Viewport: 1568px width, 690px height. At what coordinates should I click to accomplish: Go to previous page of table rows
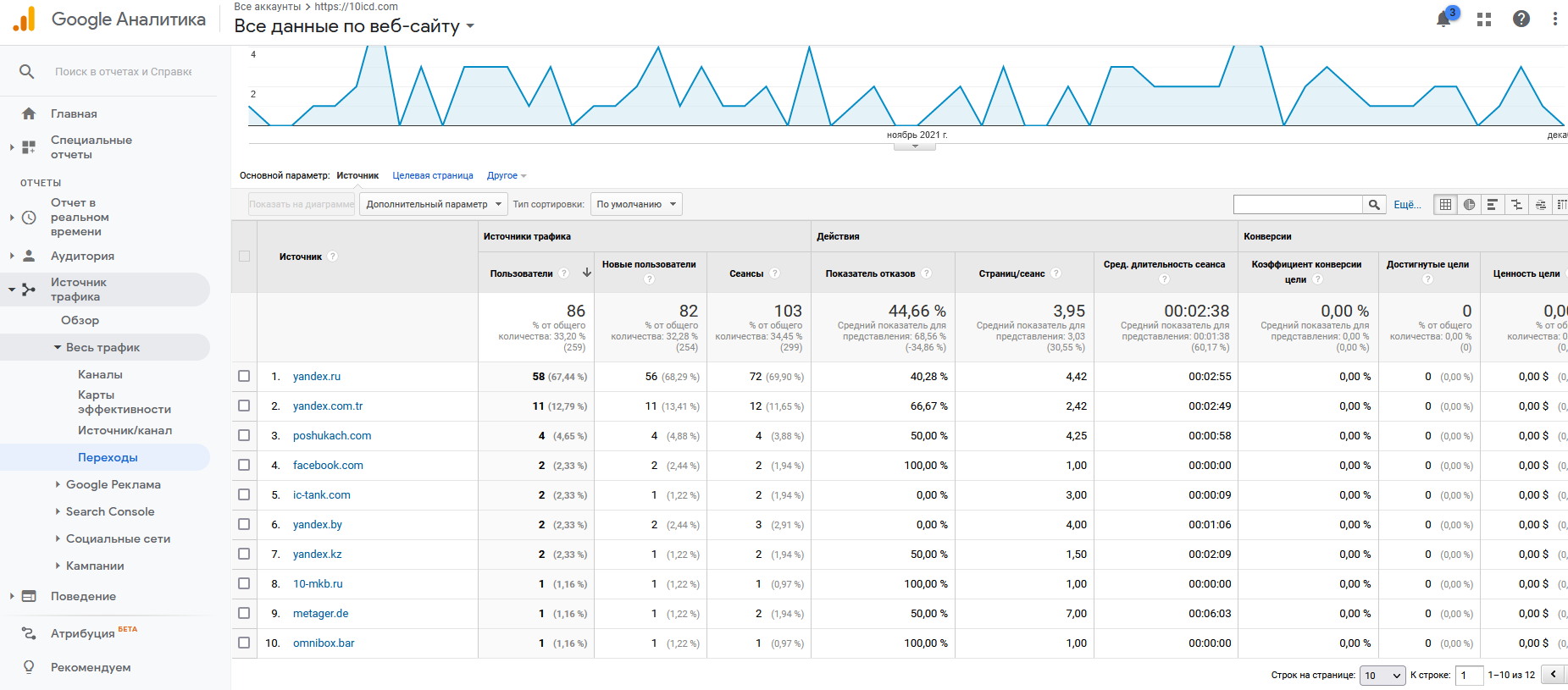tap(1553, 675)
